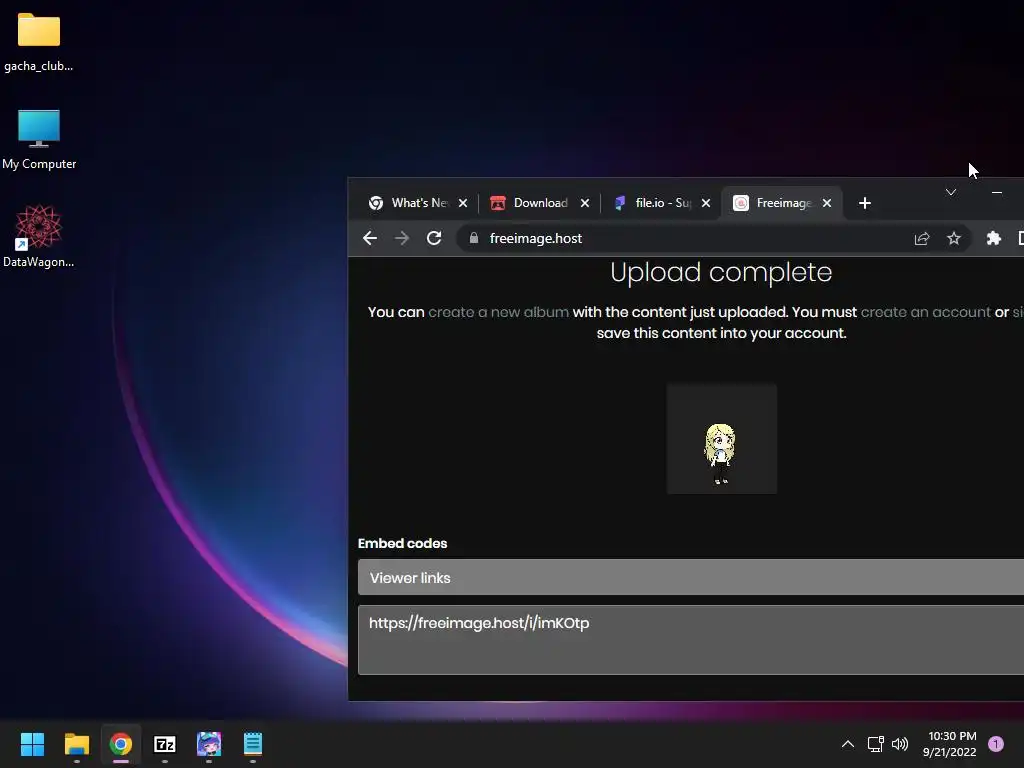Bookmark this tab with star icon
Image resolution: width=1024 pixels, height=768 pixels.
pos(953,238)
